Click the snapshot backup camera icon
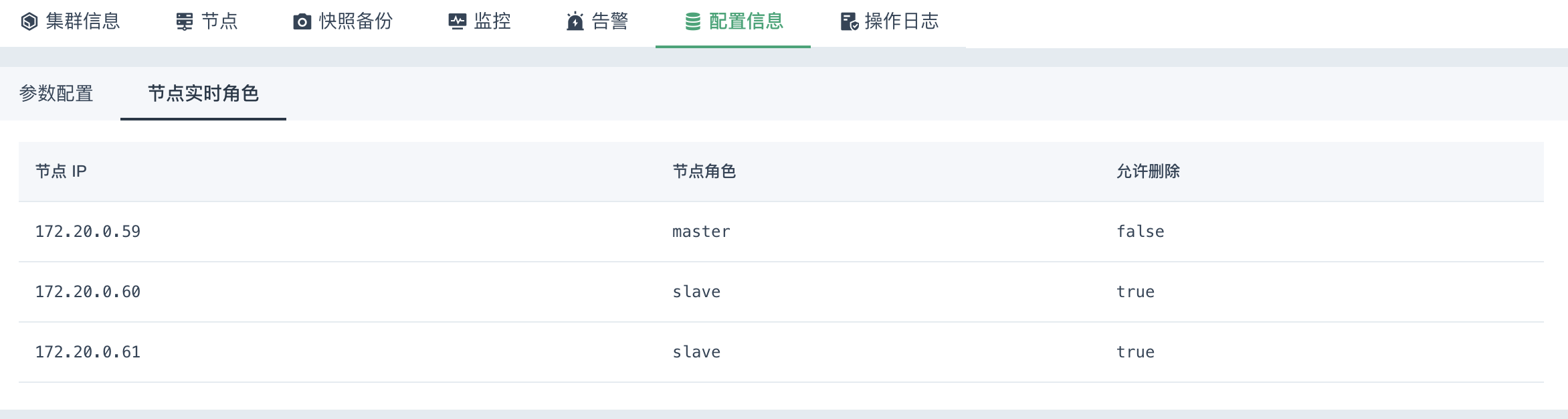This screenshot has width=1568, height=419. (302, 22)
